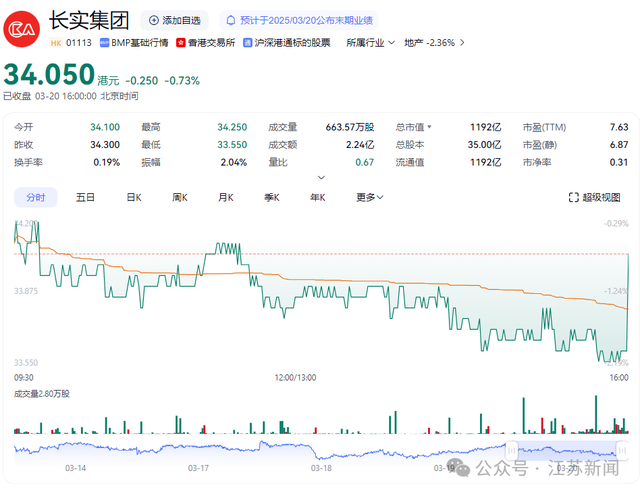The width and height of the screenshot is (640, 494).
Task: Click the 沪深港通标的股票 badge icon
Action: coord(247,43)
